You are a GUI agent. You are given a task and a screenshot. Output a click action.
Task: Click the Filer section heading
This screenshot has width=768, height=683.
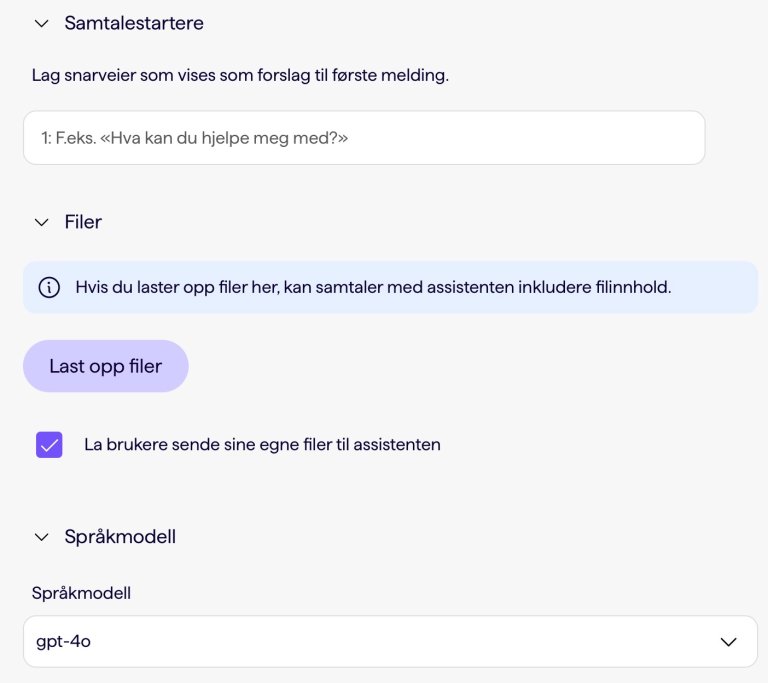(x=83, y=222)
